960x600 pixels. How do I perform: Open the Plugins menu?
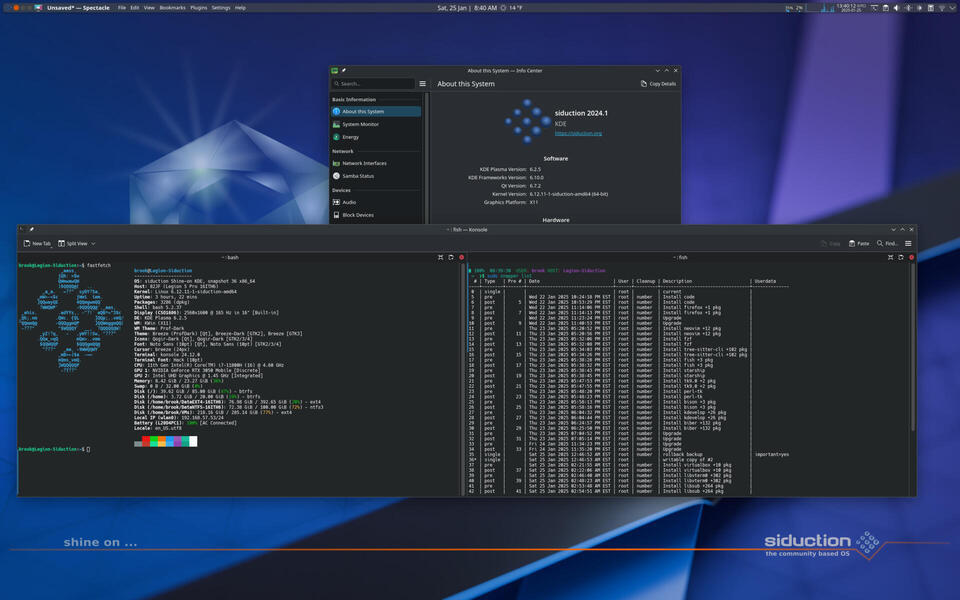[x=198, y=8]
